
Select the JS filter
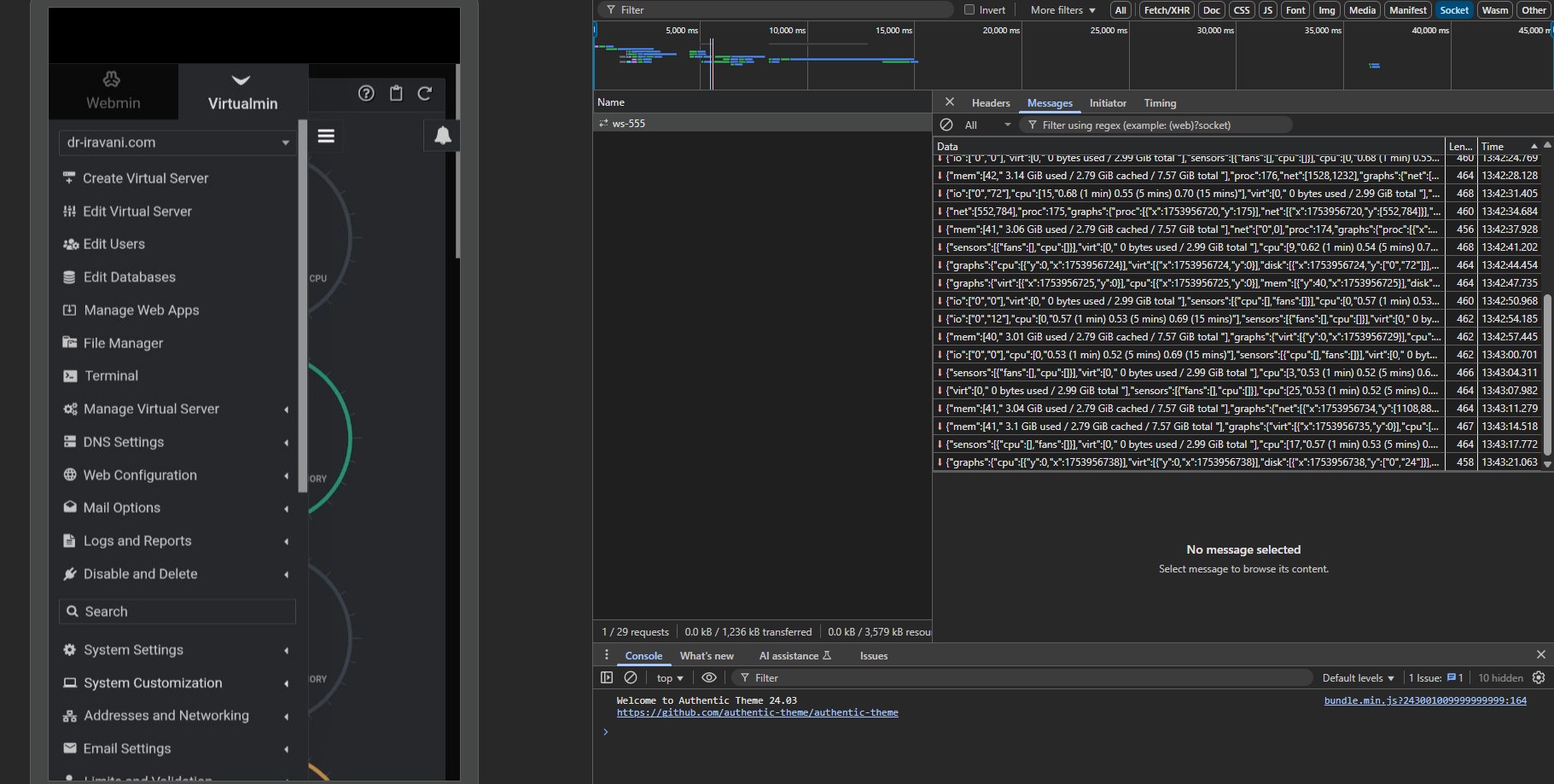point(1267,10)
